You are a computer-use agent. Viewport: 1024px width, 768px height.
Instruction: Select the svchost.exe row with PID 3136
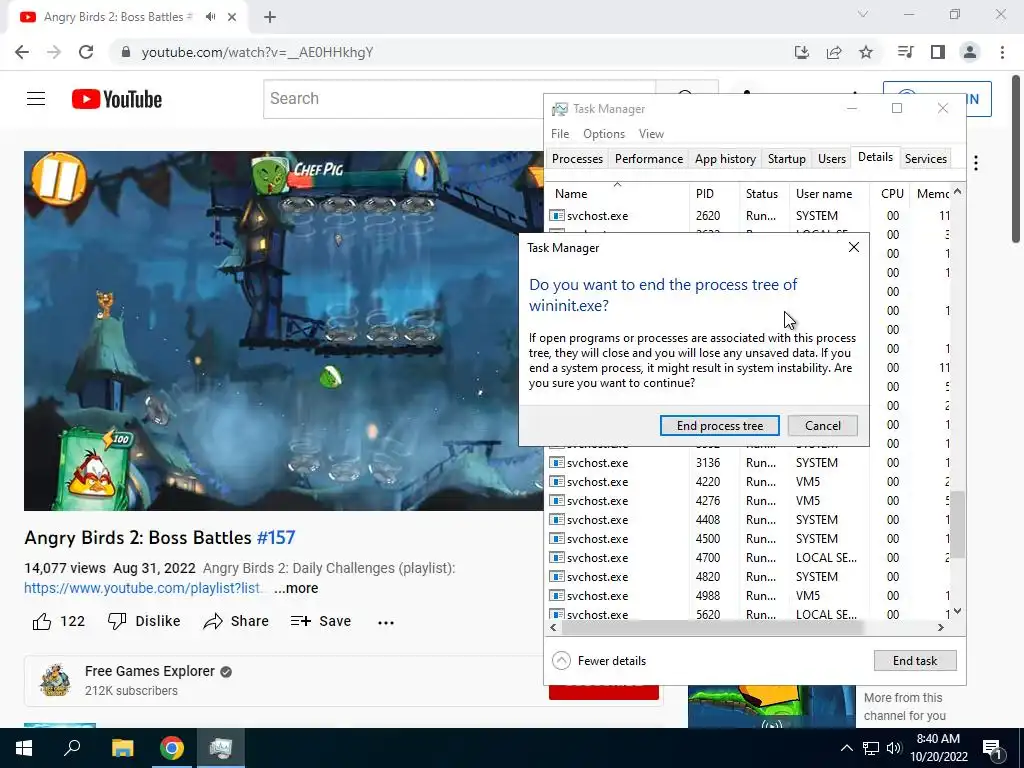747,463
